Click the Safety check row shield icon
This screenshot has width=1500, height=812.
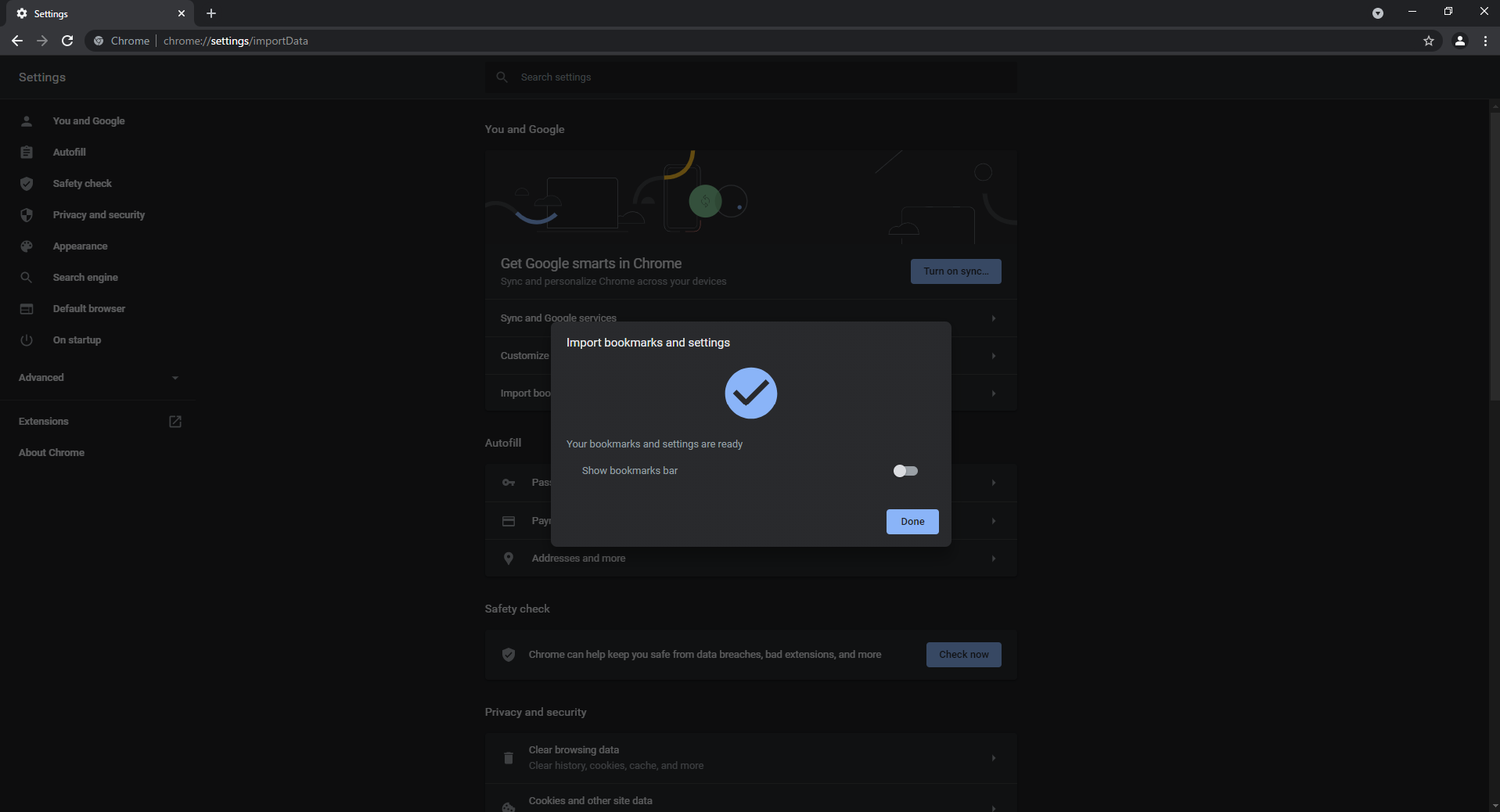(509, 655)
